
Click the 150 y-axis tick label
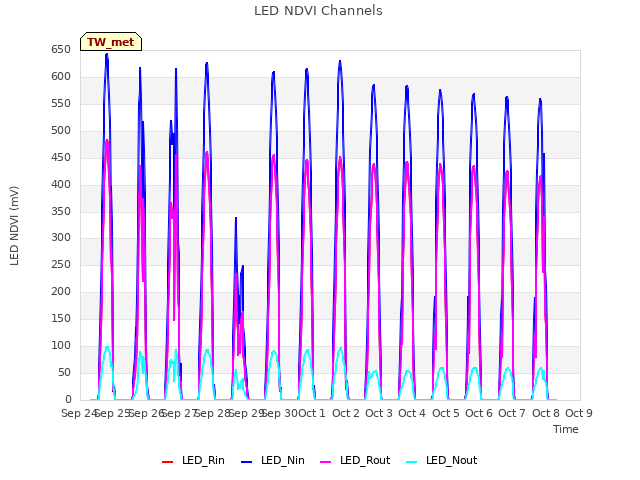tap(61, 318)
